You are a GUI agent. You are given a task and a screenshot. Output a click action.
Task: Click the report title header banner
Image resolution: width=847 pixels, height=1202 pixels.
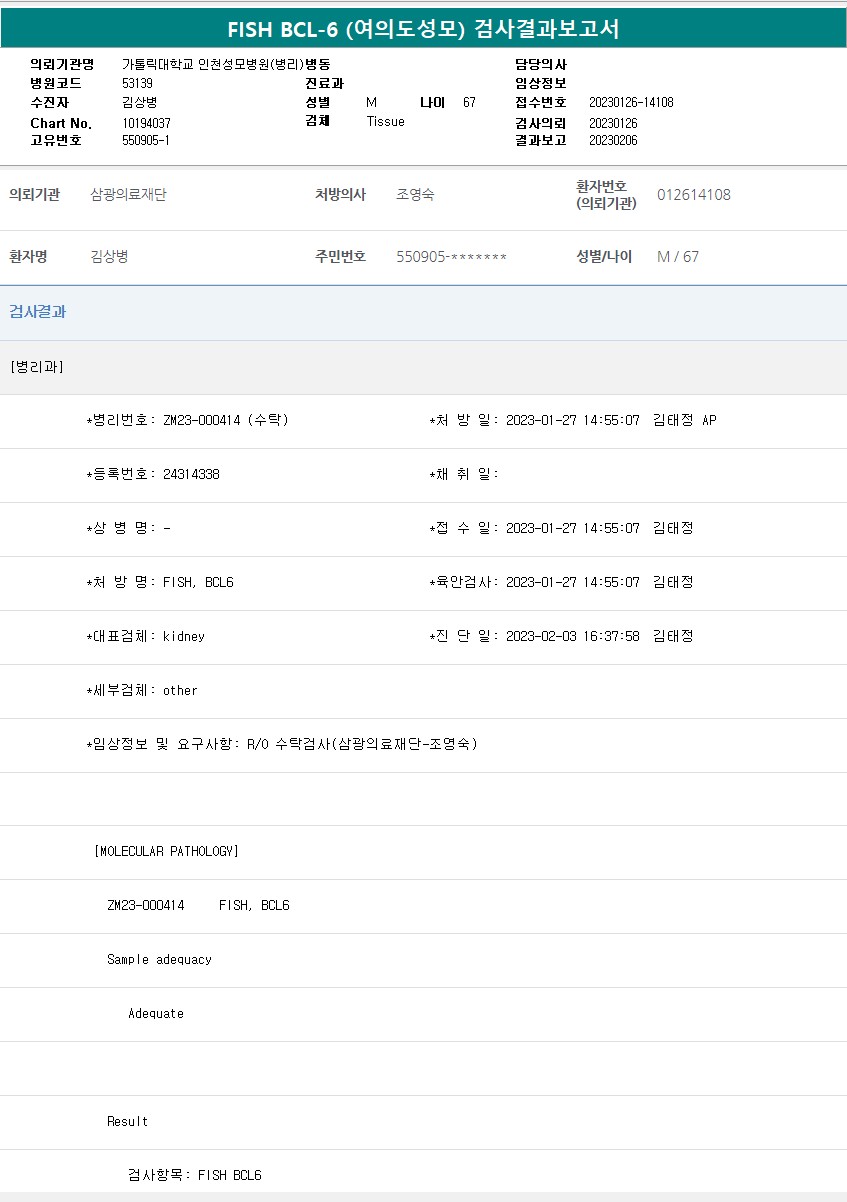tap(423, 29)
